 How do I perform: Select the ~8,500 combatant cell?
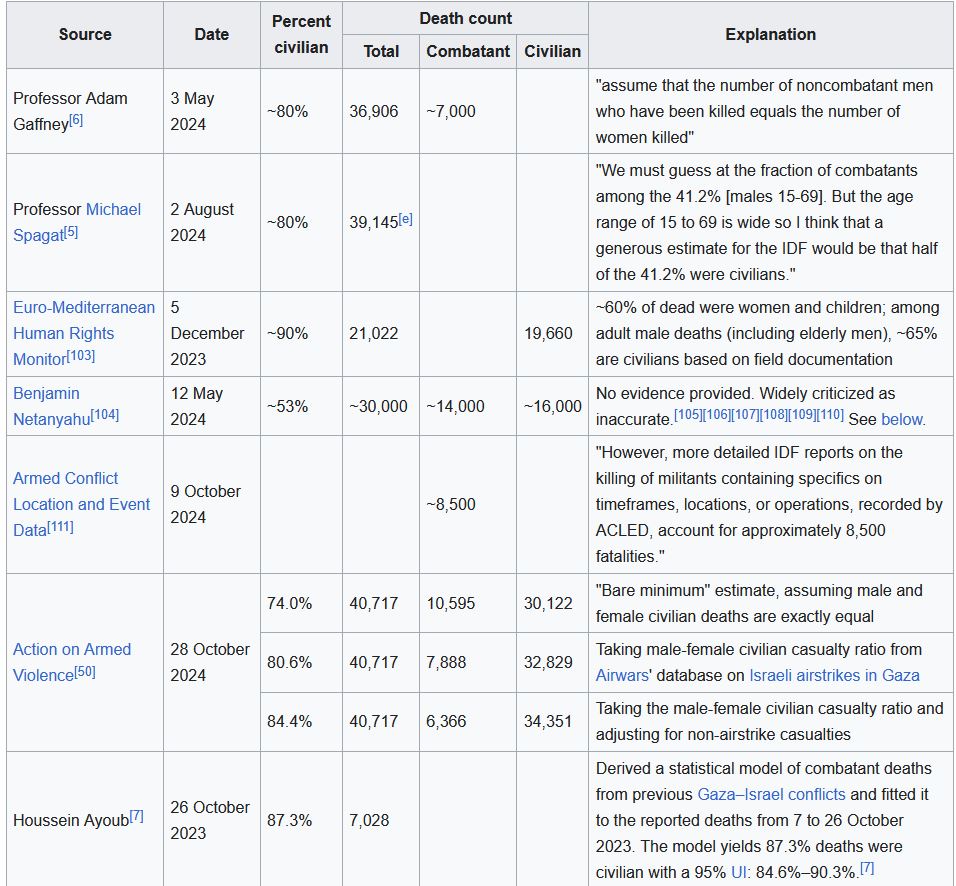468,504
